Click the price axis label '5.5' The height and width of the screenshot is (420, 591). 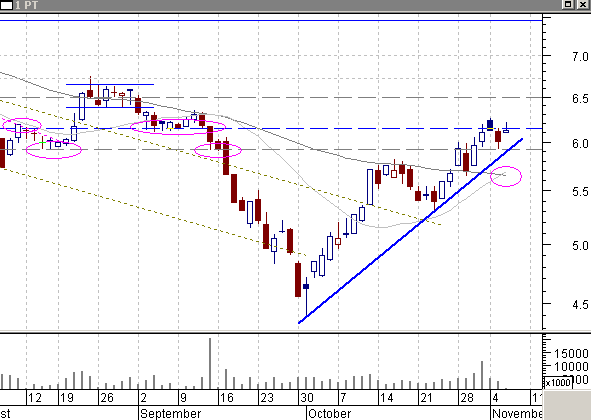point(580,192)
